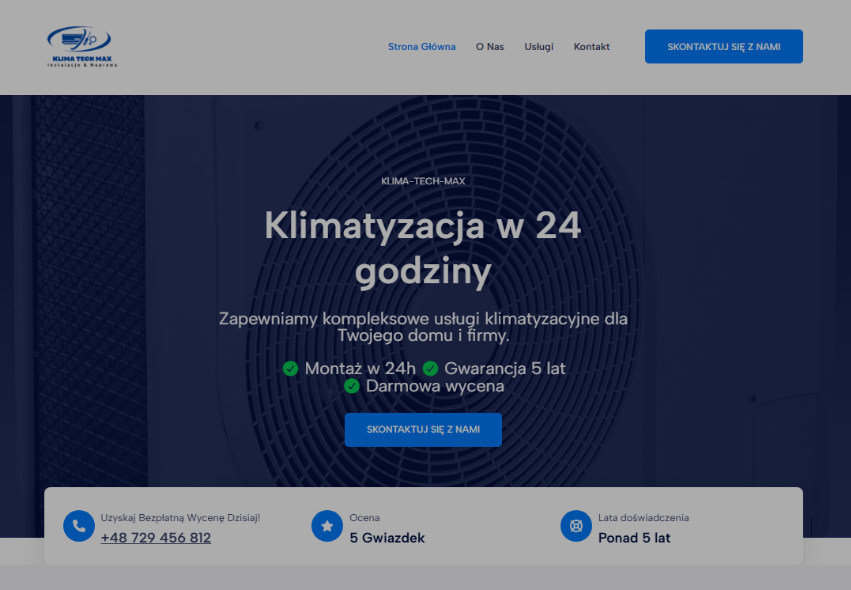Click the lifebuoy experience icon

(576, 526)
